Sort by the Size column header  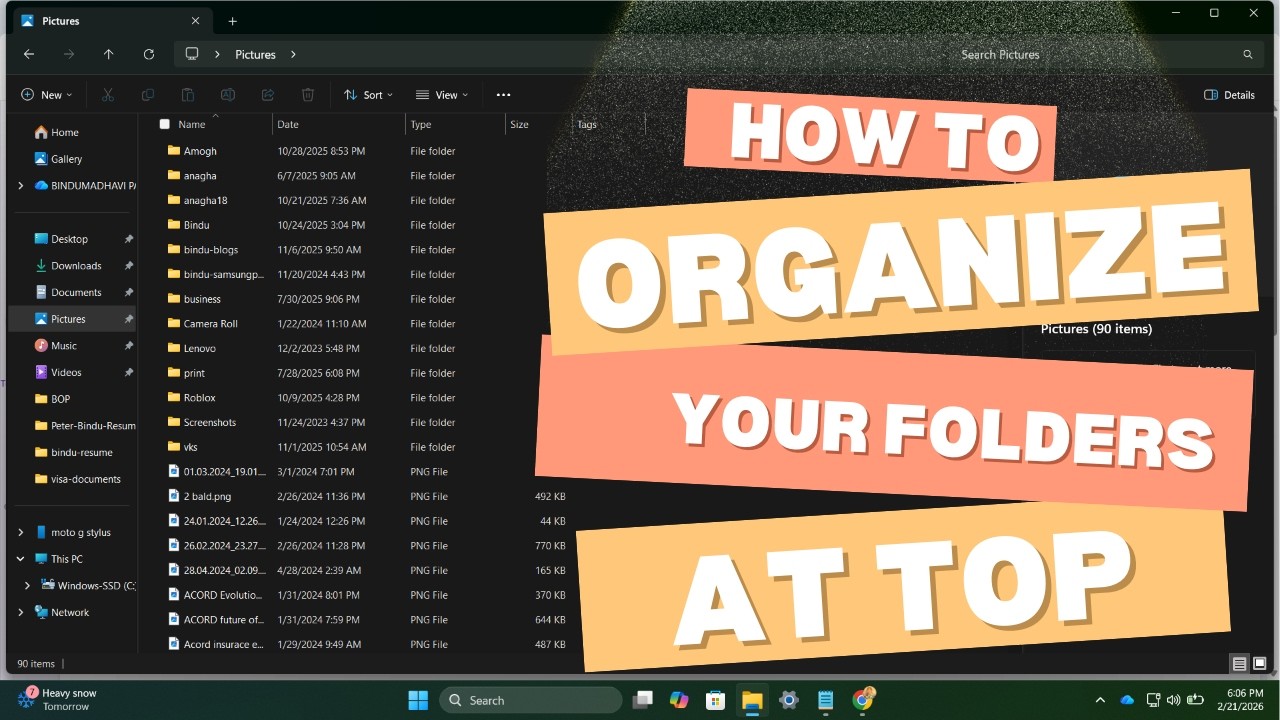click(519, 124)
